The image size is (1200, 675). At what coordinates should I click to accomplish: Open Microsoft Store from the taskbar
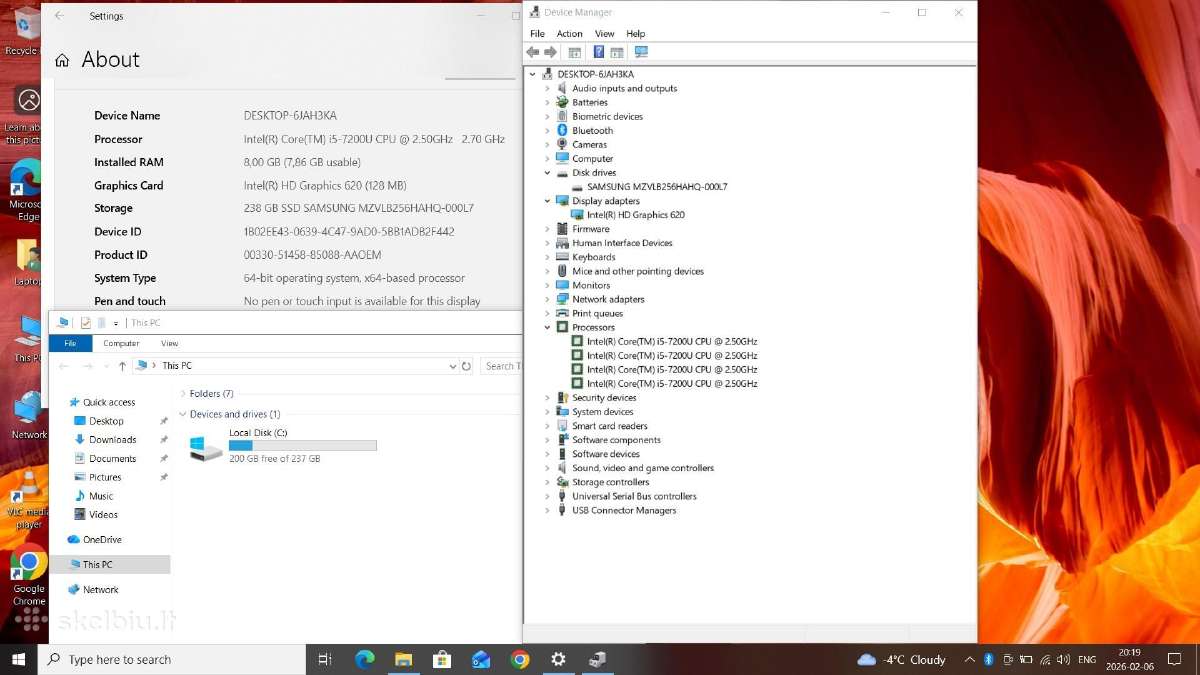[442, 659]
